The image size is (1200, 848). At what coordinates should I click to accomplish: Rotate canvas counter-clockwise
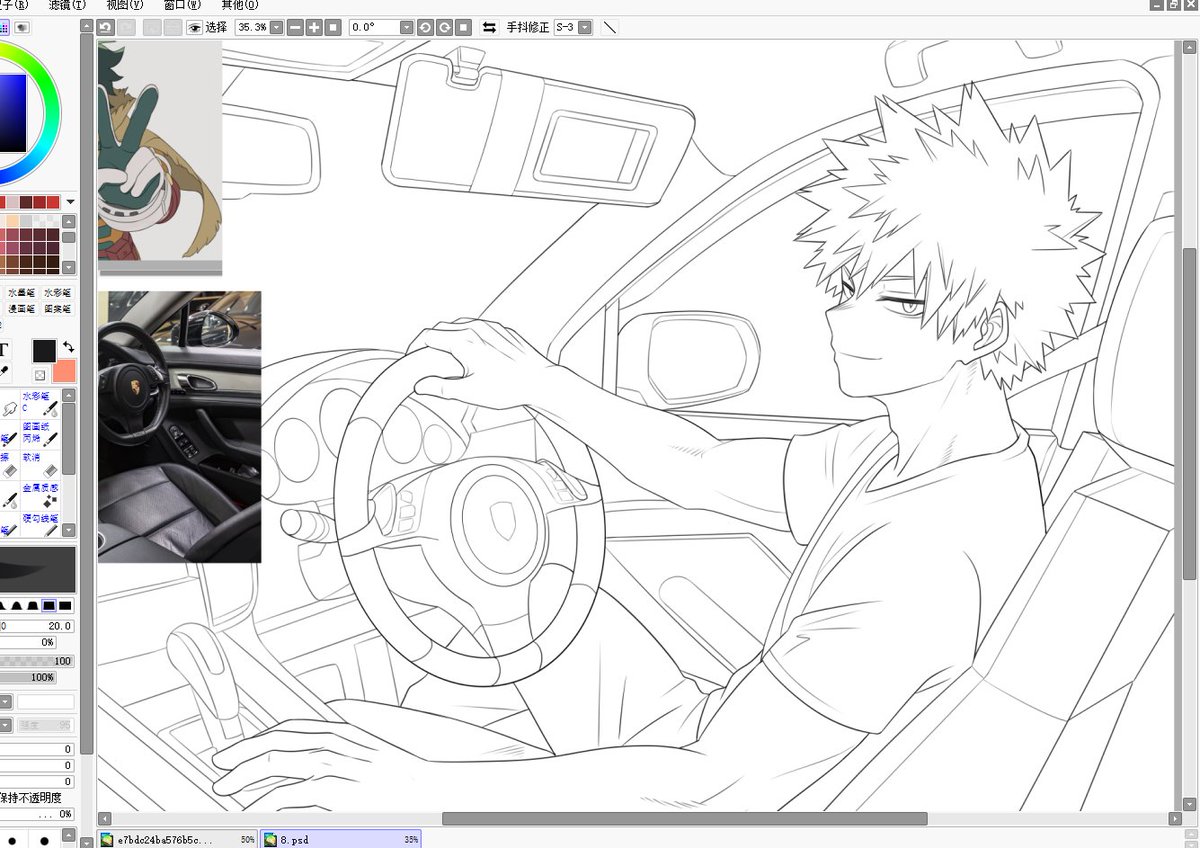coord(425,27)
